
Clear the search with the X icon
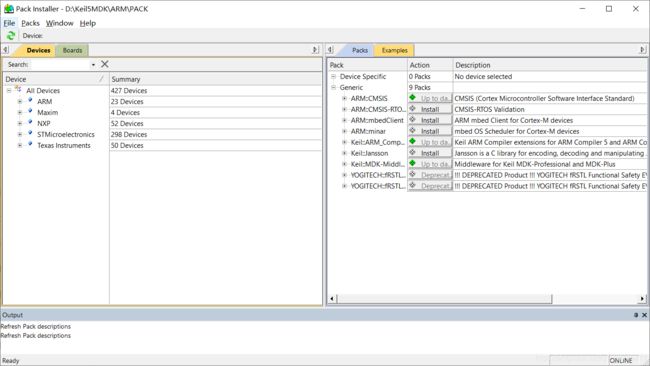[104, 64]
